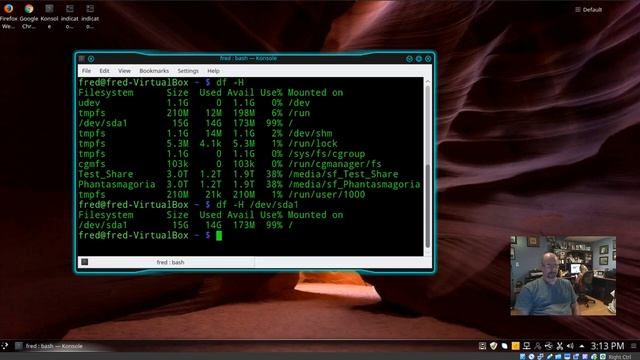Open the Edit menu in Konsole
The image size is (640, 360).
(104, 71)
